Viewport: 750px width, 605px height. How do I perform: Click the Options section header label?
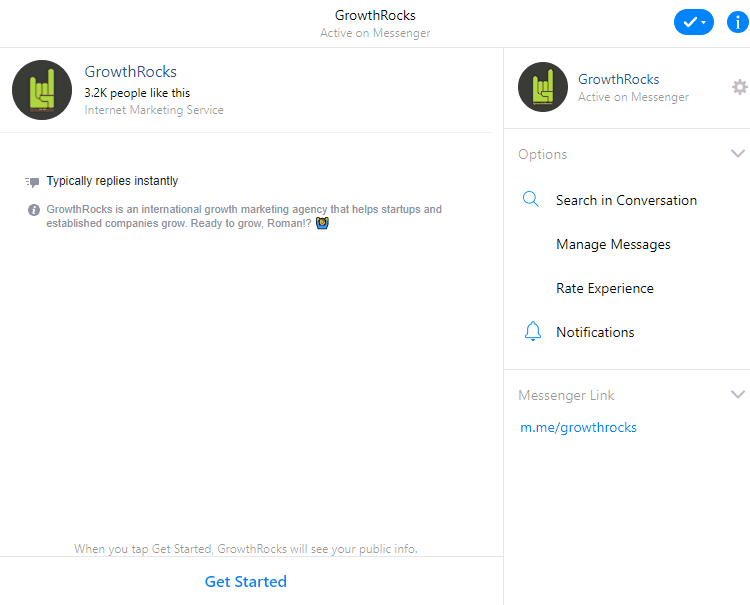point(542,154)
